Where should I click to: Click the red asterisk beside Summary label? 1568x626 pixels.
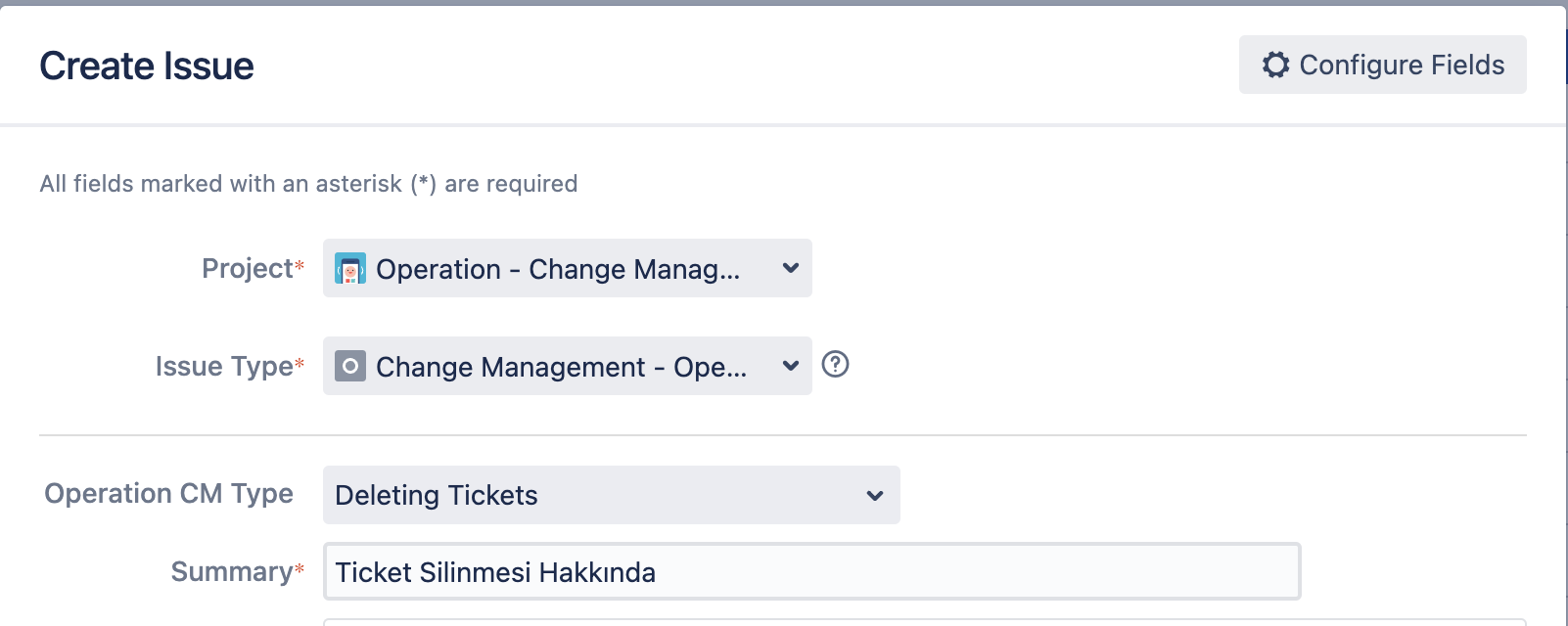tap(300, 569)
